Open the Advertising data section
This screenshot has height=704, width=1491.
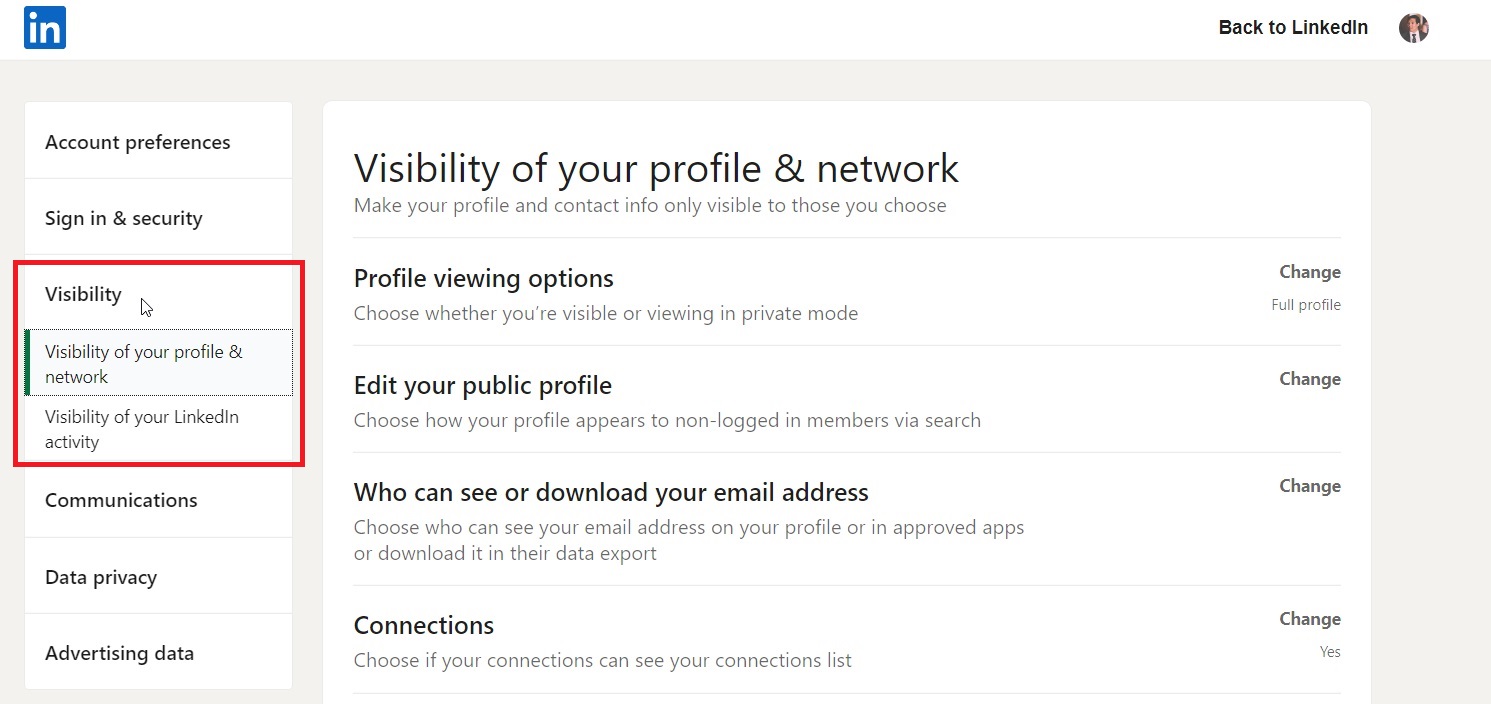[119, 653]
